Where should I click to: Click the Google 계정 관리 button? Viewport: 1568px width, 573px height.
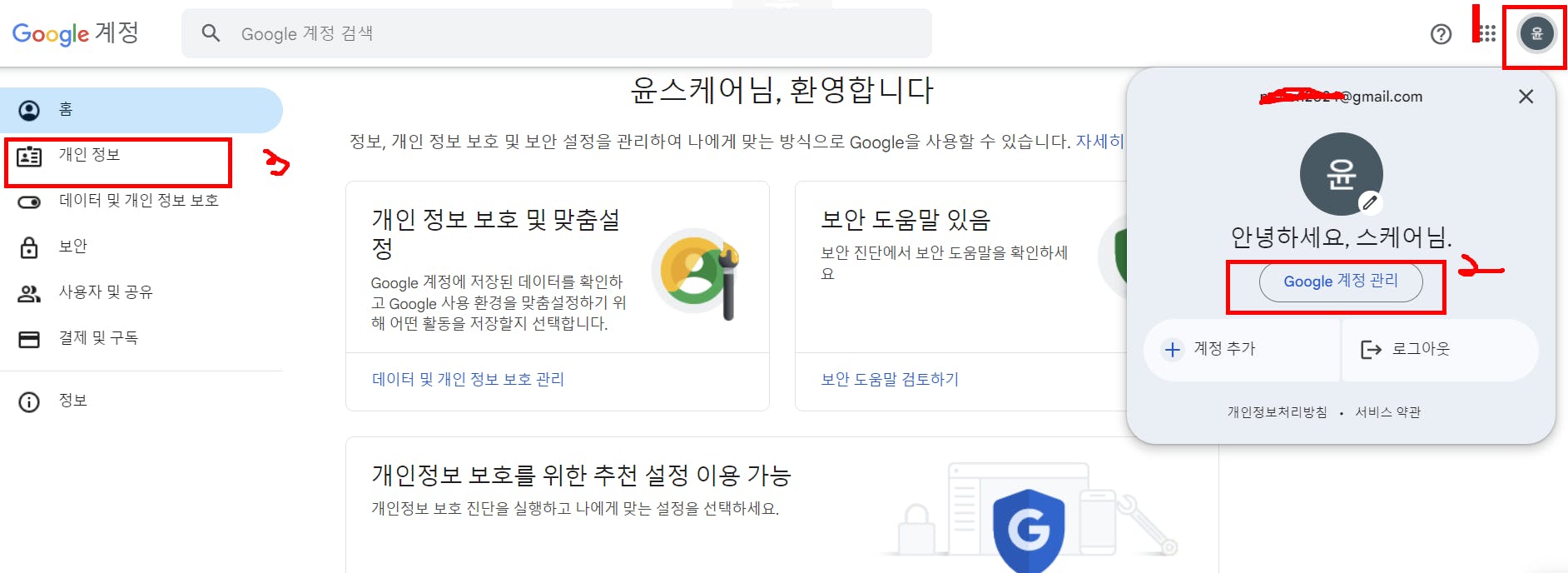[1340, 282]
